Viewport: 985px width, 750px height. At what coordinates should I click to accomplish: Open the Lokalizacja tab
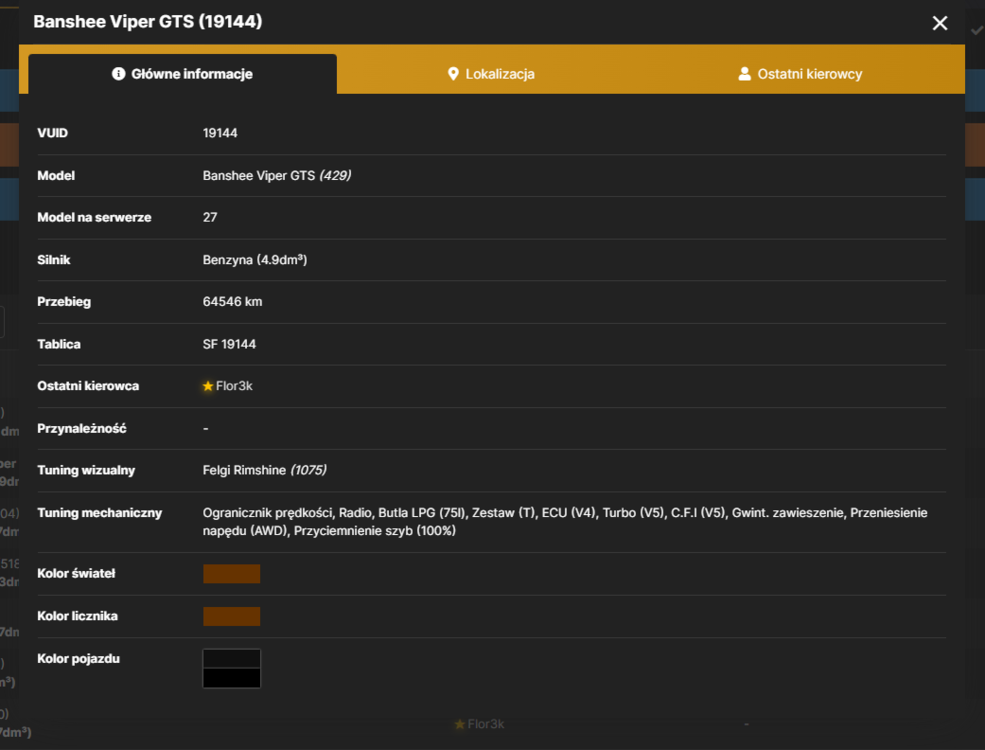point(491,74)
